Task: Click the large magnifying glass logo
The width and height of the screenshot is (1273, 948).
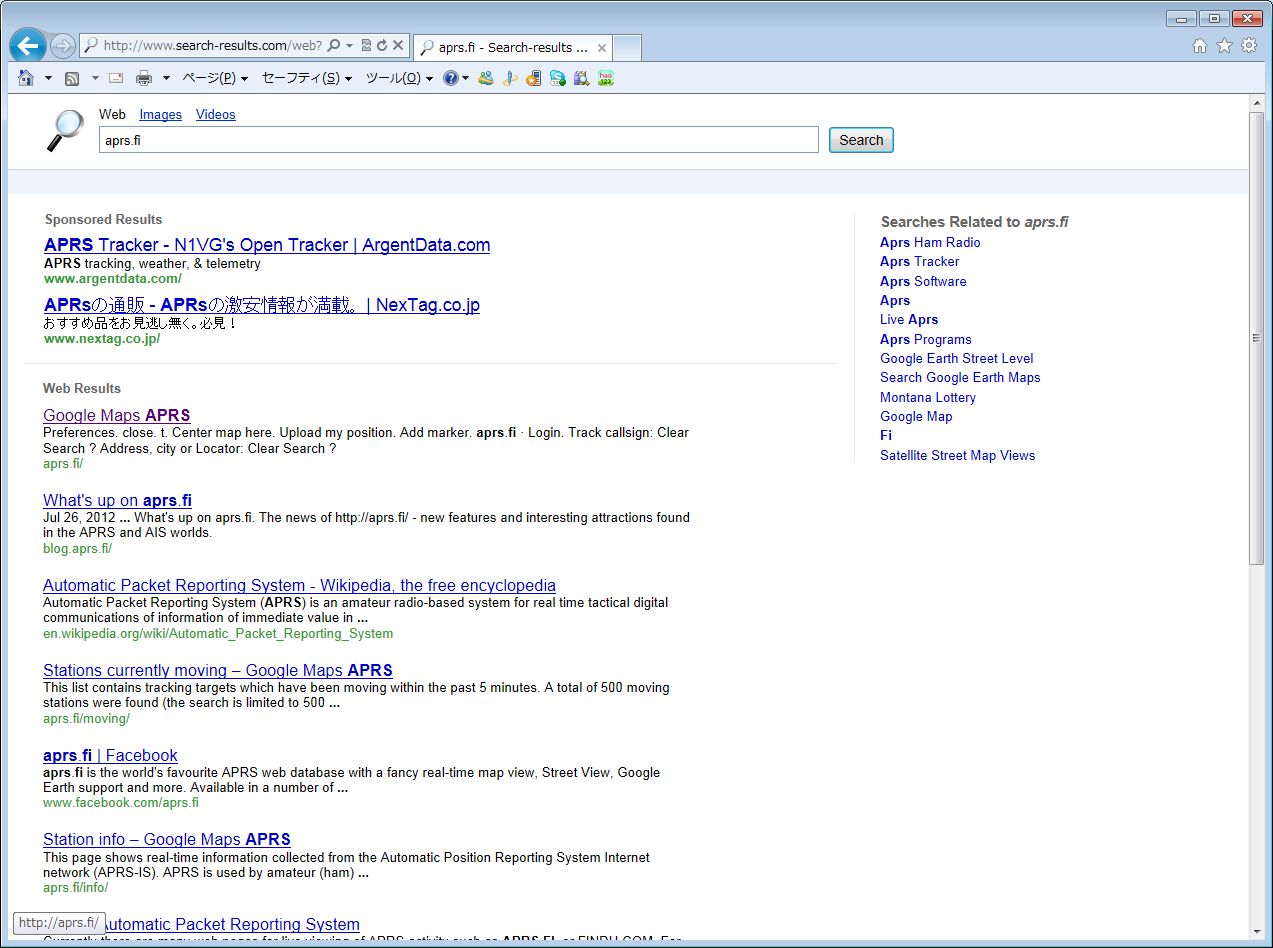Action: click(65, 130)
